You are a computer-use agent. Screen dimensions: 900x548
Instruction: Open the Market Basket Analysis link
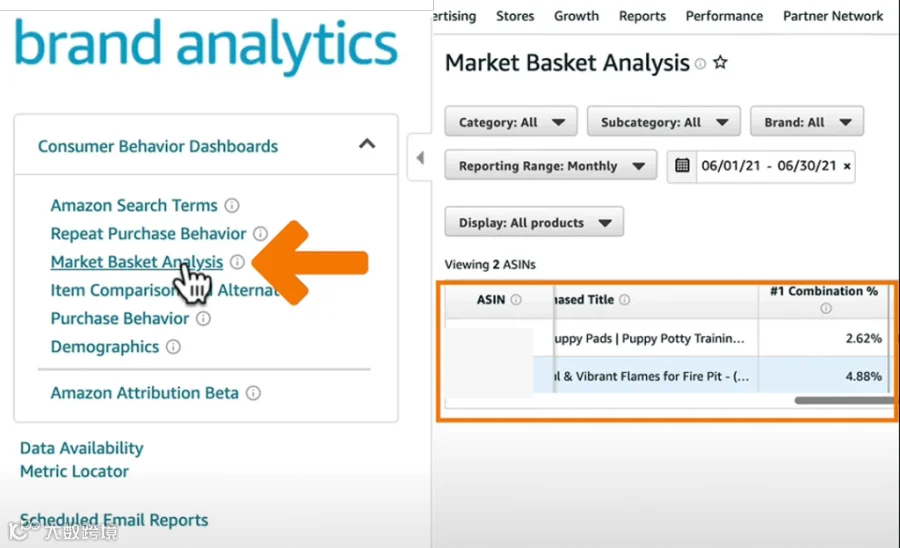(137, 262)
